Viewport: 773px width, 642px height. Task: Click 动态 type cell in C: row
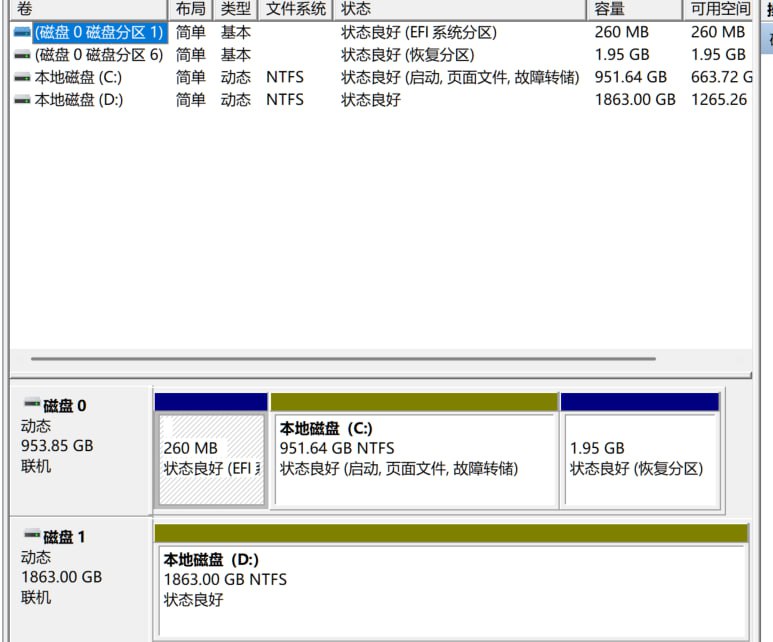[x=236, y=77]
